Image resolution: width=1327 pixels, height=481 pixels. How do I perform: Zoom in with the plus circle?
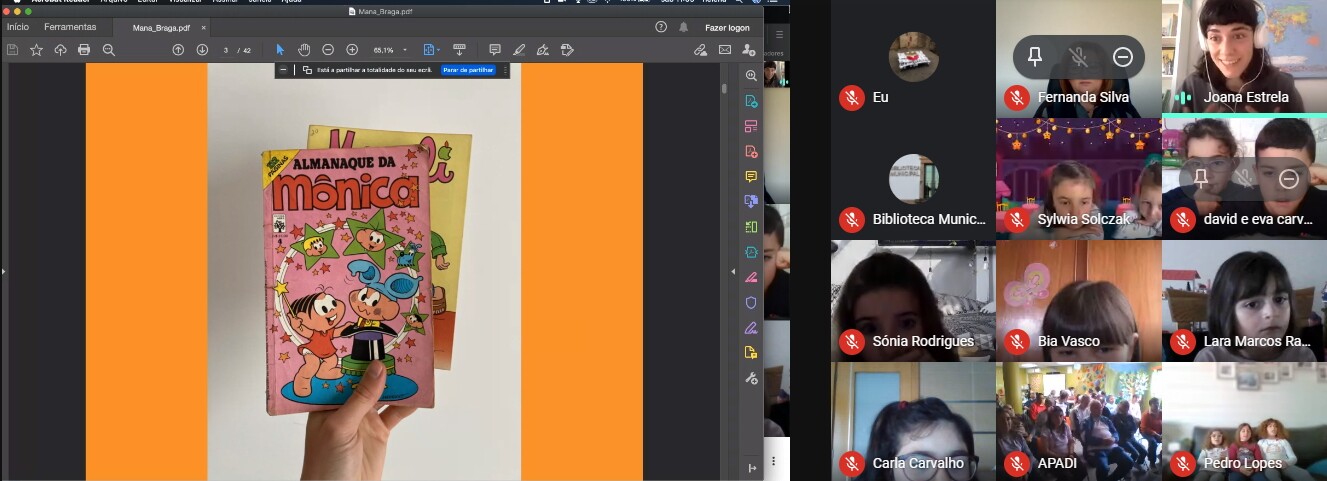coord(352,49)
